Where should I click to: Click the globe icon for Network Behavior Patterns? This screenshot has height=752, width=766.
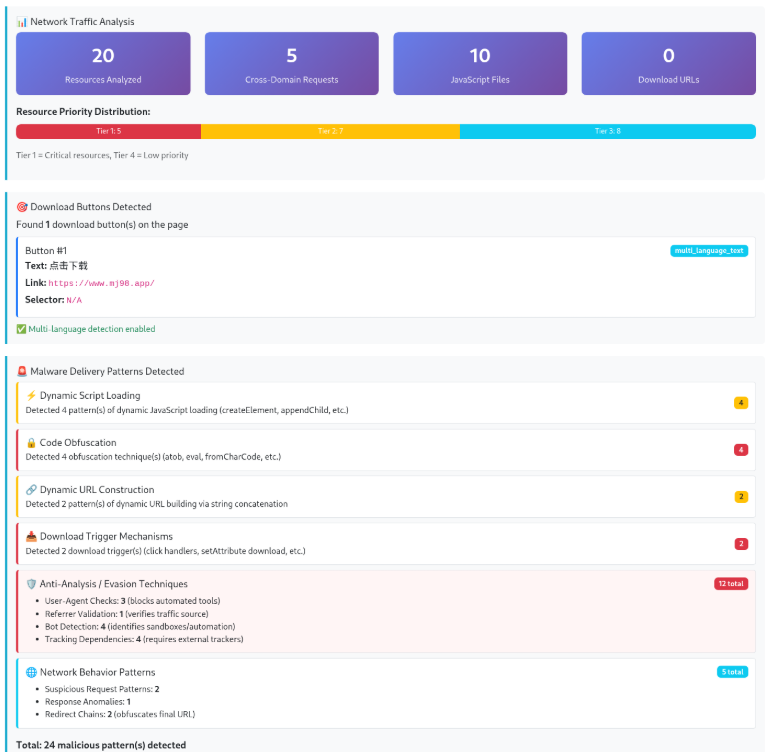click(31, 672)
